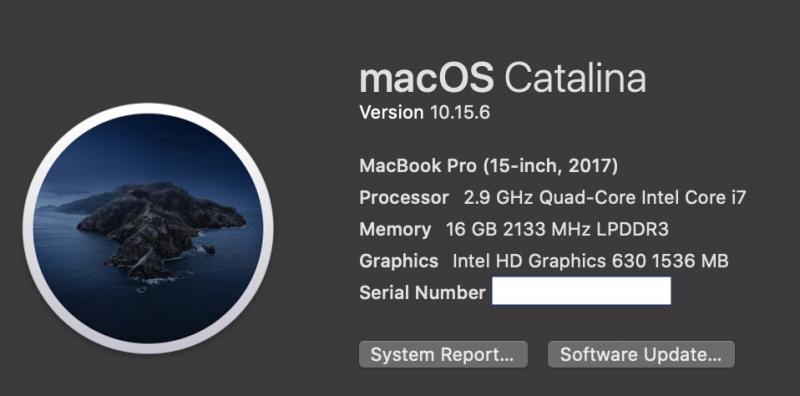Open the System Report... button
This screenshot has width=800, height=396.
pos(443,354)
